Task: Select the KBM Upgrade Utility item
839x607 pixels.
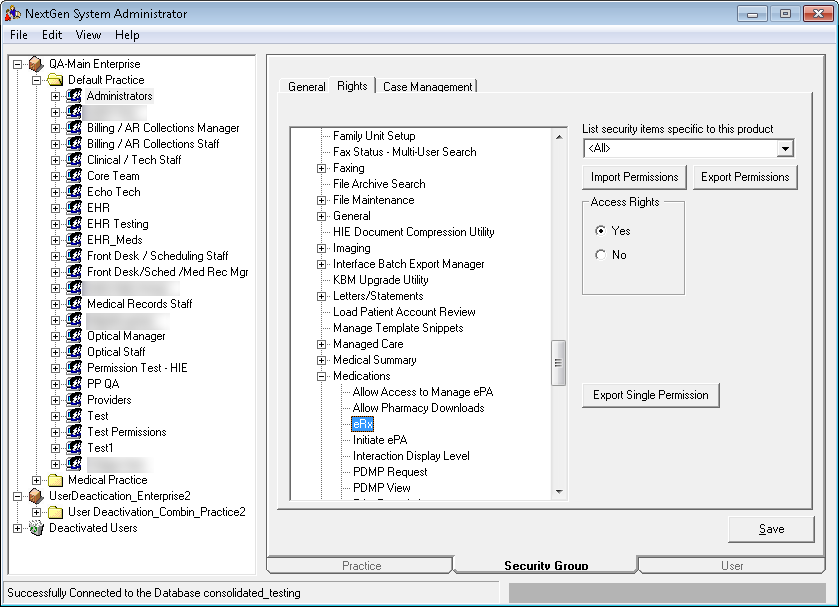Action: 380,280
